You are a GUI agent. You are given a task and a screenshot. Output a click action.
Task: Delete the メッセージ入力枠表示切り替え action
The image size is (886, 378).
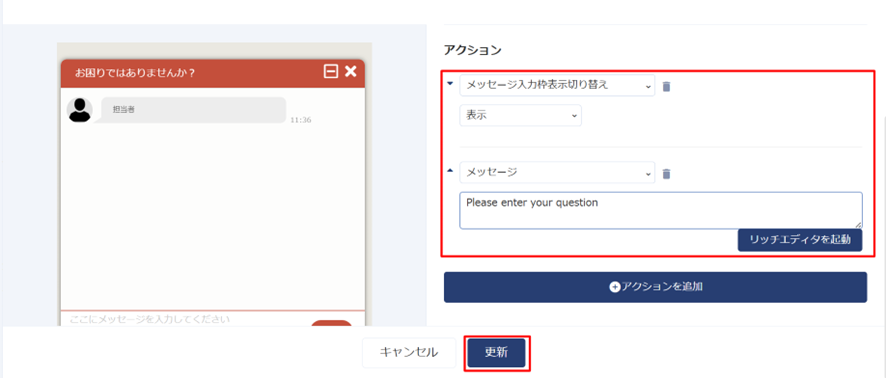pyautogui.click(x=666, y=86)
